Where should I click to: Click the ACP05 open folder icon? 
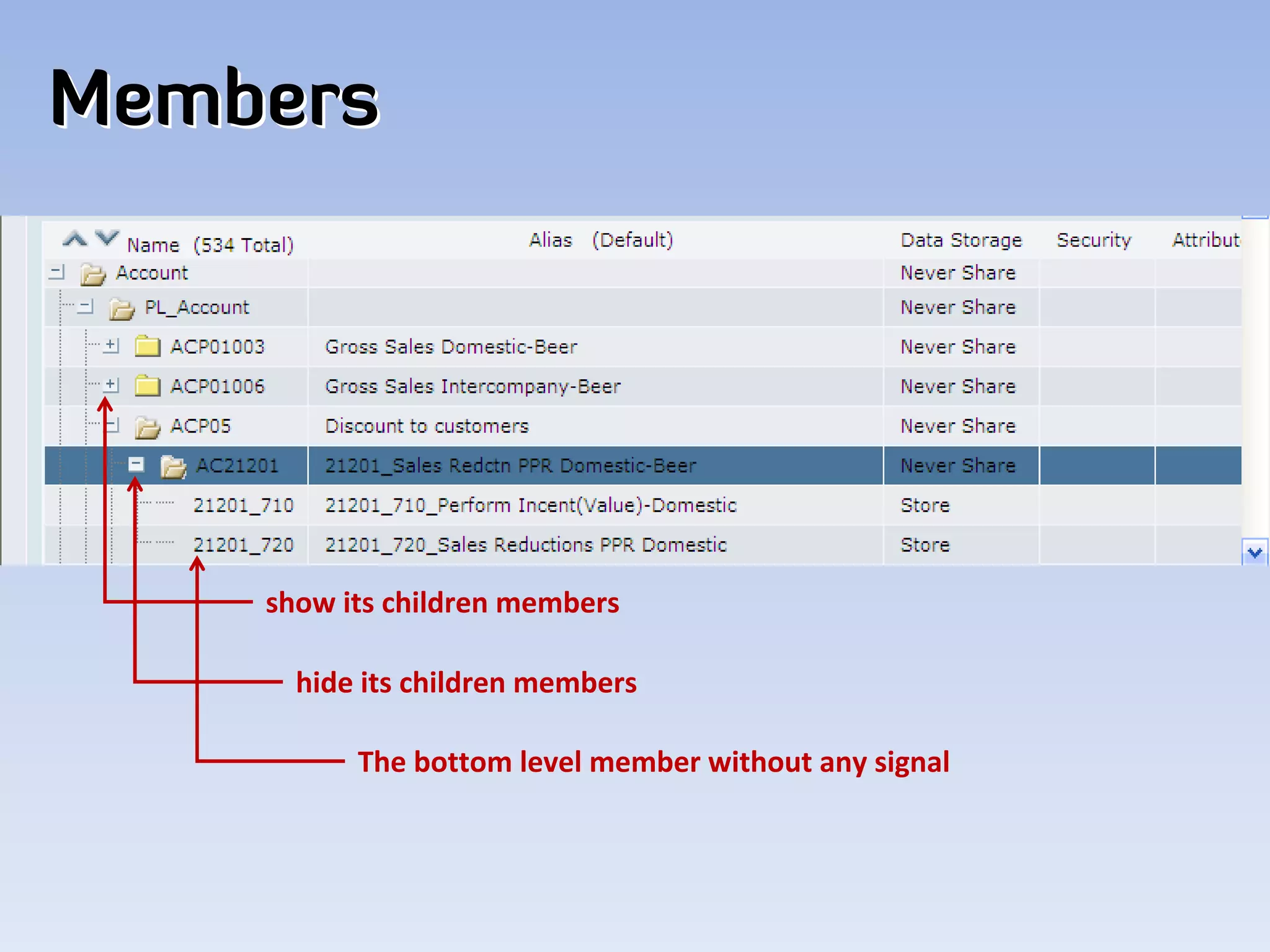click(x=148, y=427)
